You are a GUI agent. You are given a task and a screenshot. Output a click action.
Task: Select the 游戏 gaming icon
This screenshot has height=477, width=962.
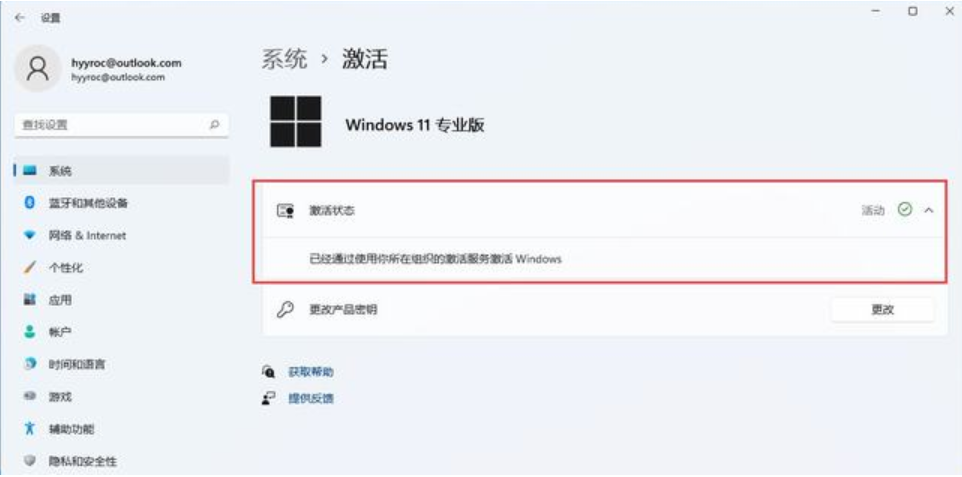(x=29, y=397)
